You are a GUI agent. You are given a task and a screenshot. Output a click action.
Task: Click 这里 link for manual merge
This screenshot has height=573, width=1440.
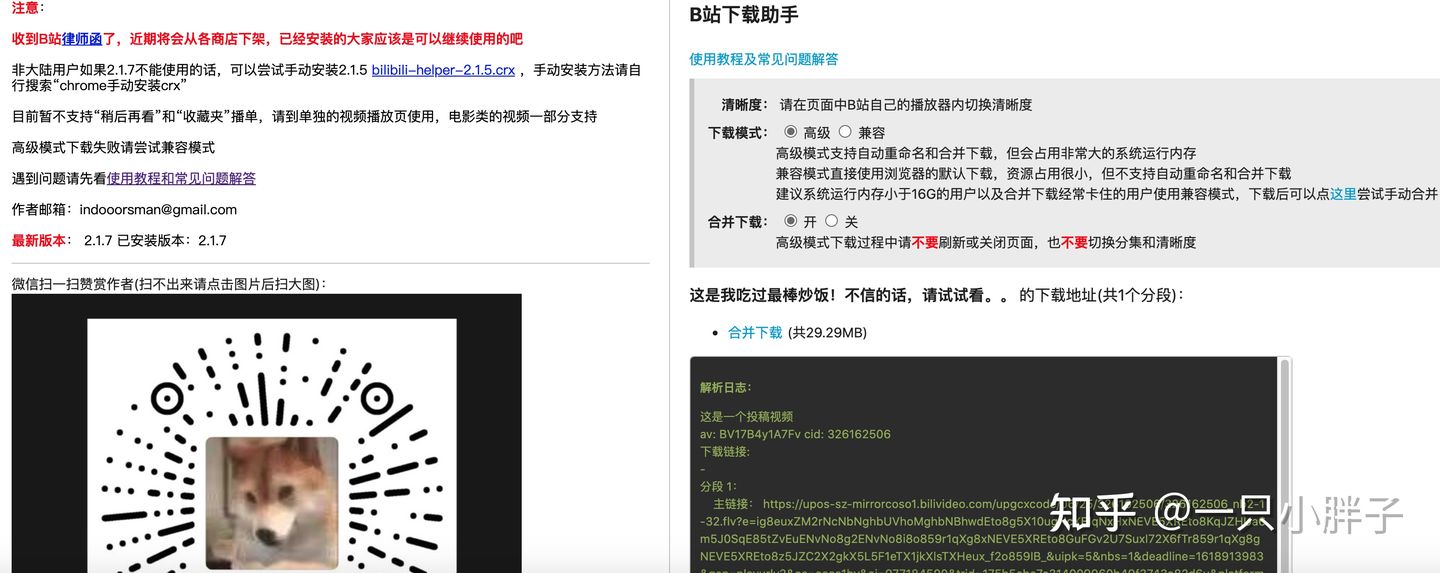click(1343, 194)
